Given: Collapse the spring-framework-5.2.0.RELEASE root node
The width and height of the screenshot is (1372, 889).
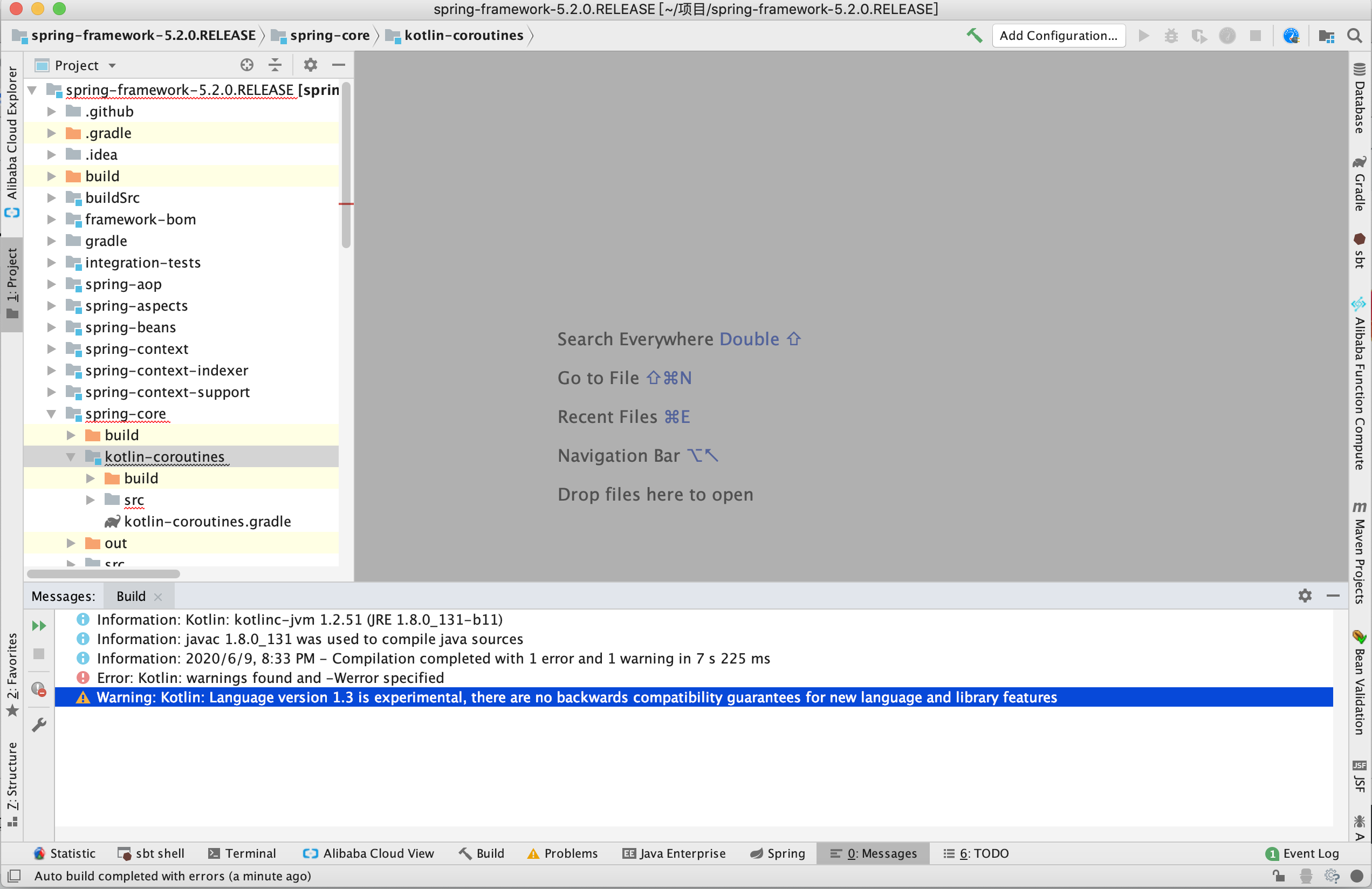Looking at the screenshot, I should 33,90.
